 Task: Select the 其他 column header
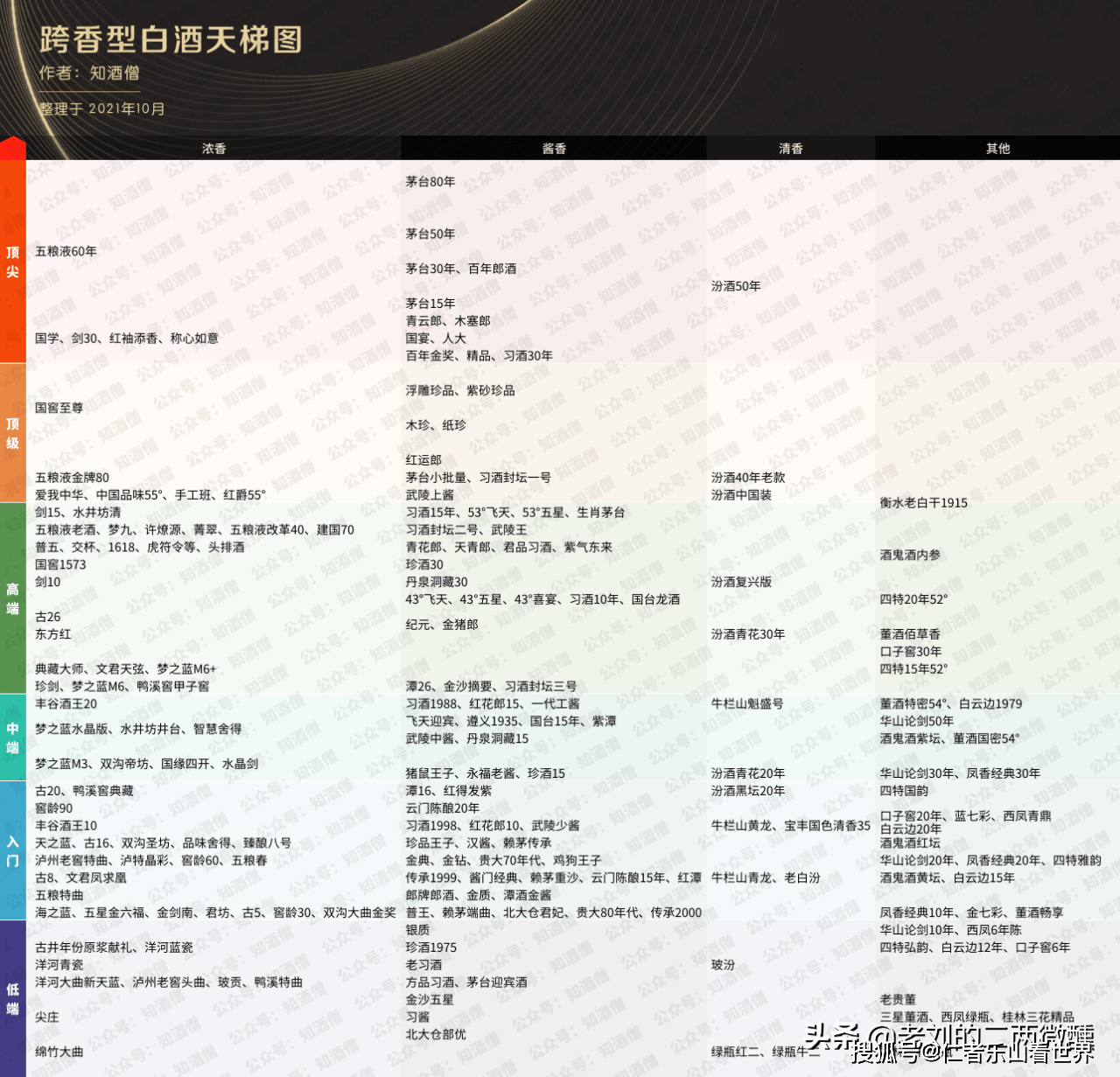997,149
